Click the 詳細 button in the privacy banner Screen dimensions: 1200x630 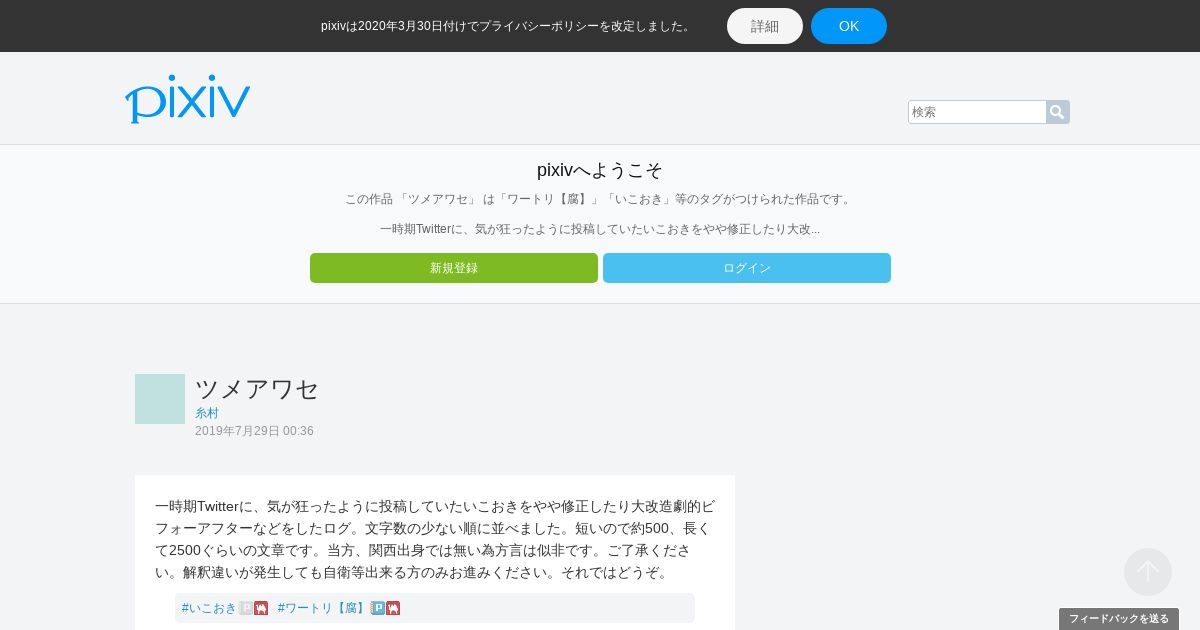coord(765,26)
